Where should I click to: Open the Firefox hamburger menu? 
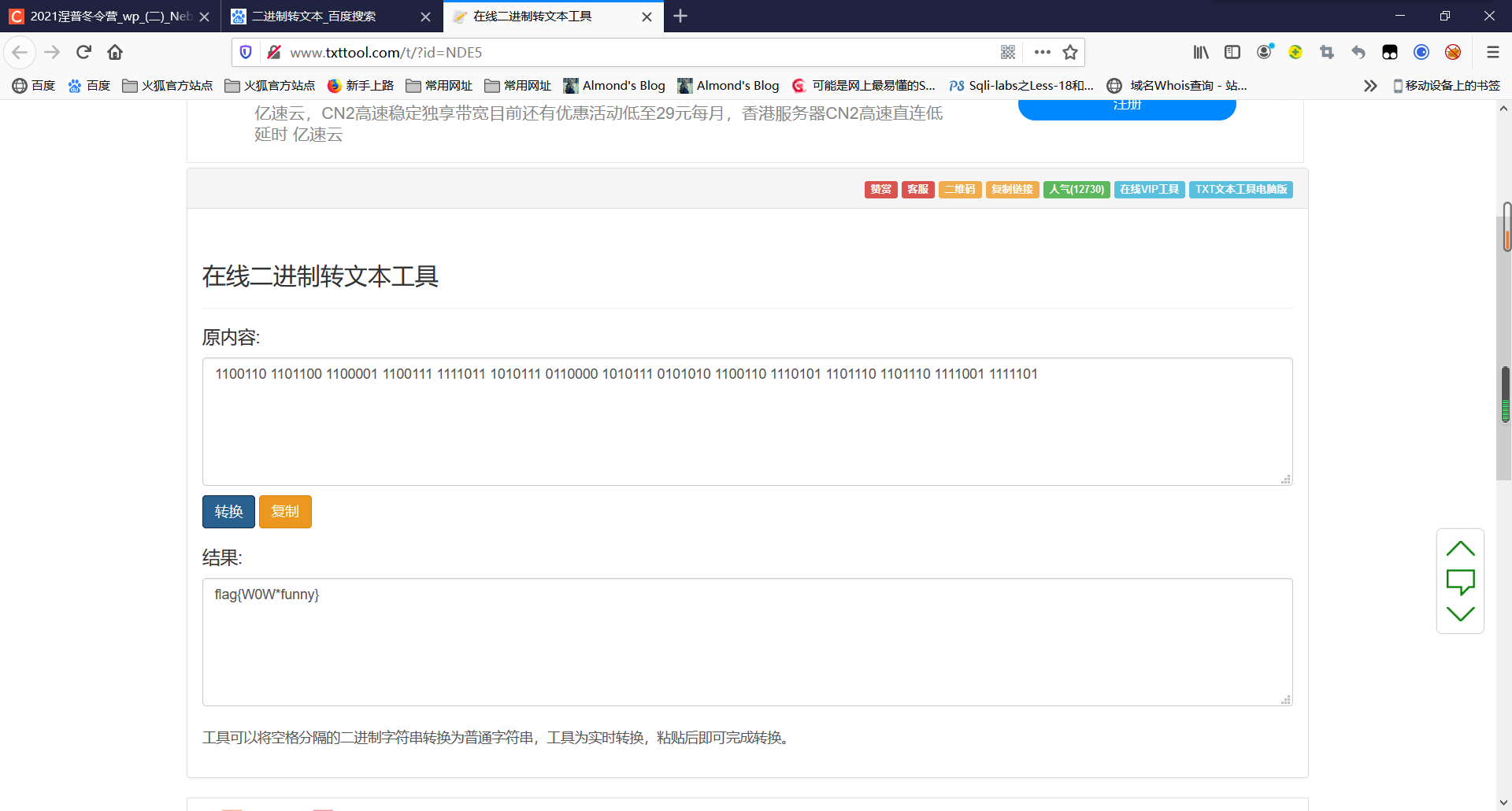pyautogui.click(x=1492, y=52)
